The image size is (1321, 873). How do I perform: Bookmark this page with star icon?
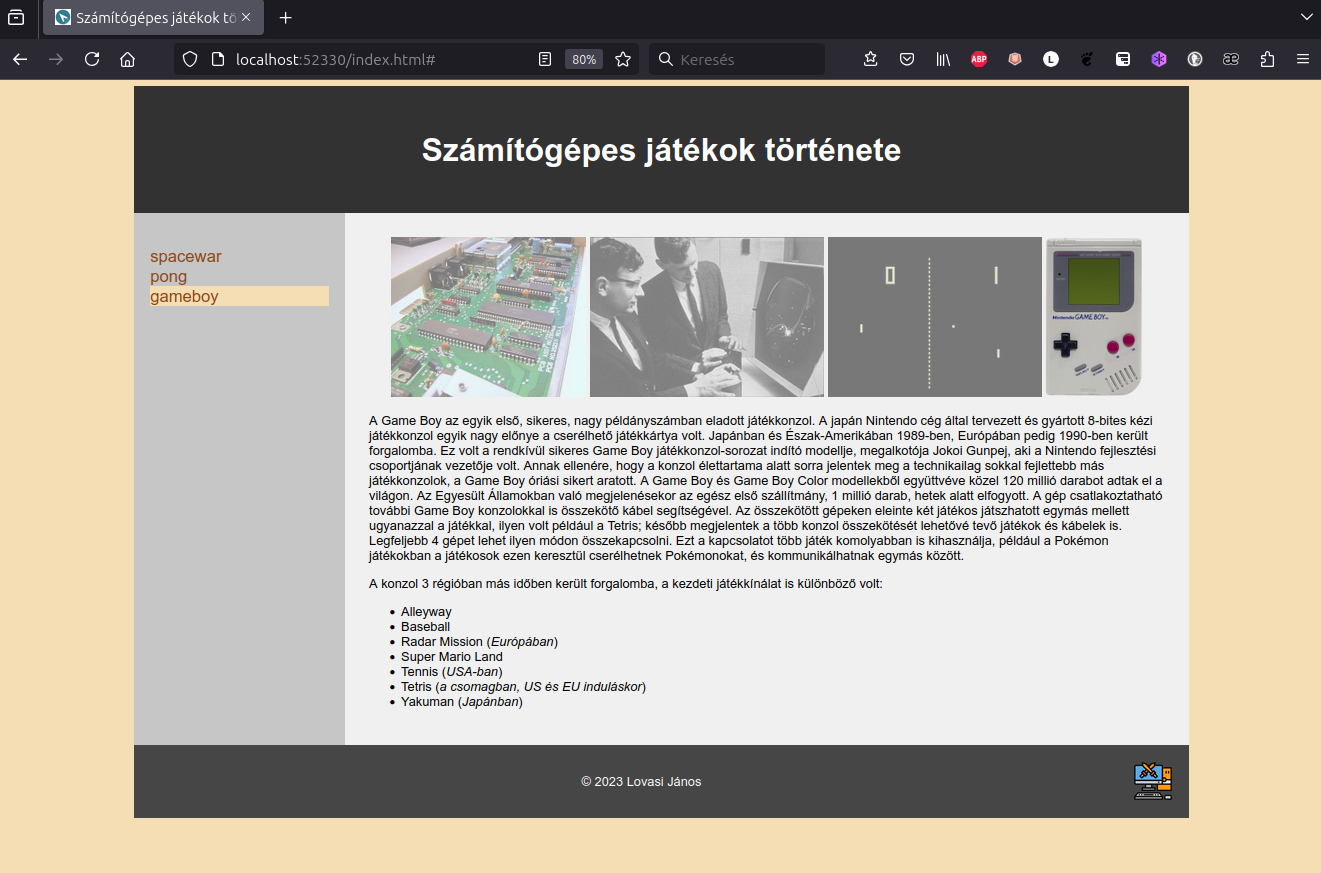click(623, 59)
